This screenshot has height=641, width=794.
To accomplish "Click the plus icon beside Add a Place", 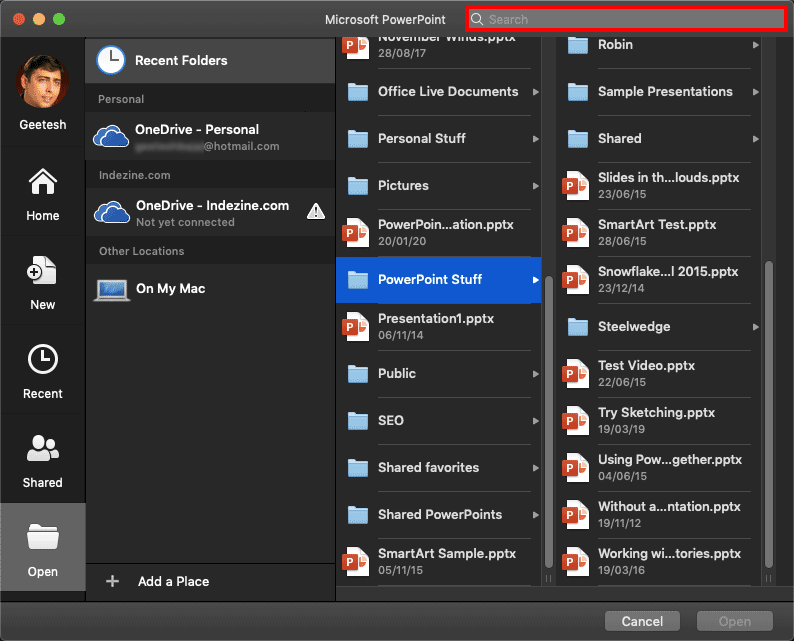I will click(112, 581).
